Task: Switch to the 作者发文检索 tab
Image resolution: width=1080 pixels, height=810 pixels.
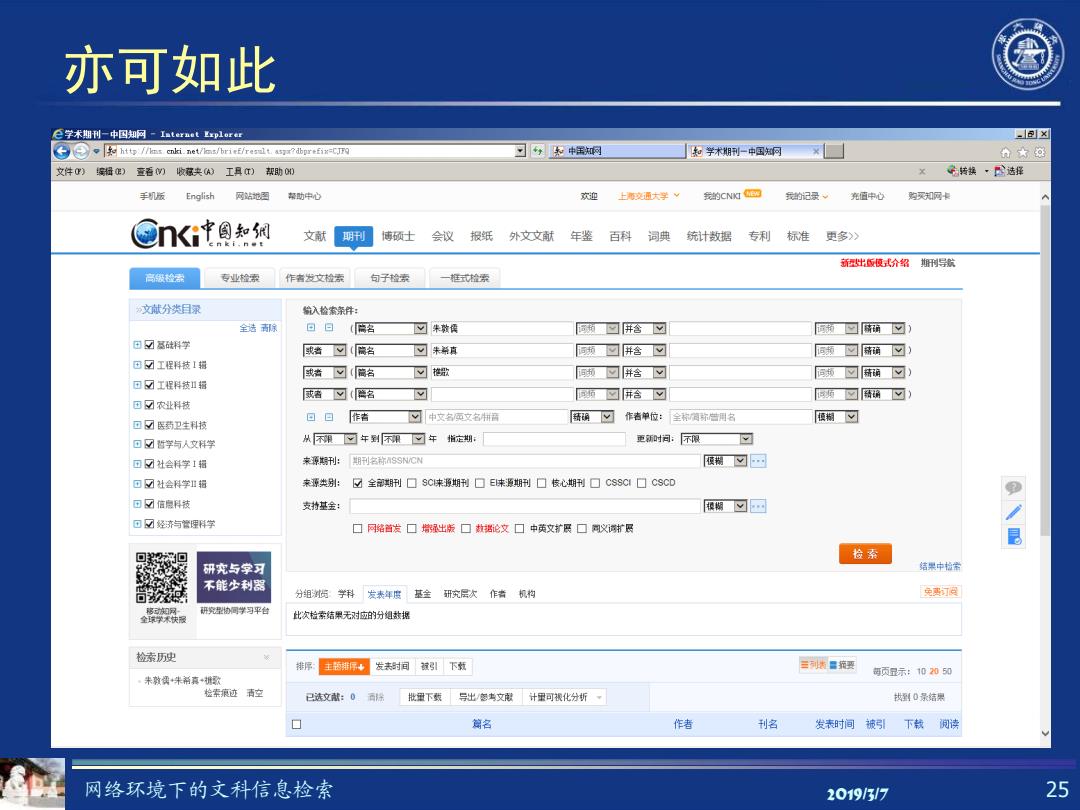Action: 315,278
